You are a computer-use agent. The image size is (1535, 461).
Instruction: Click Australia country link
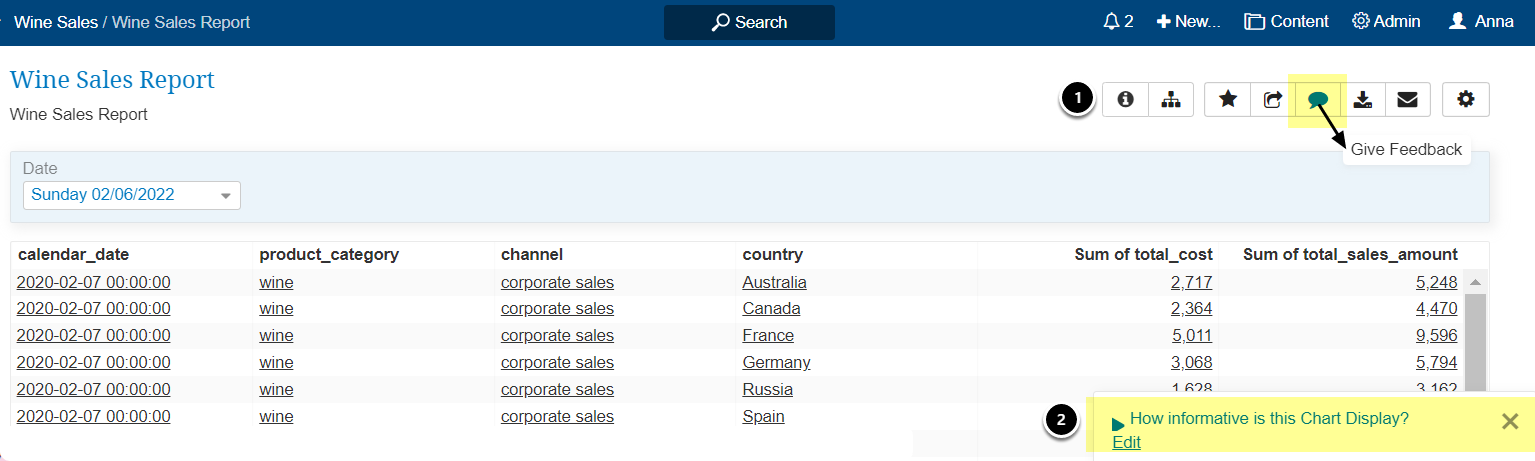[774, 282]
